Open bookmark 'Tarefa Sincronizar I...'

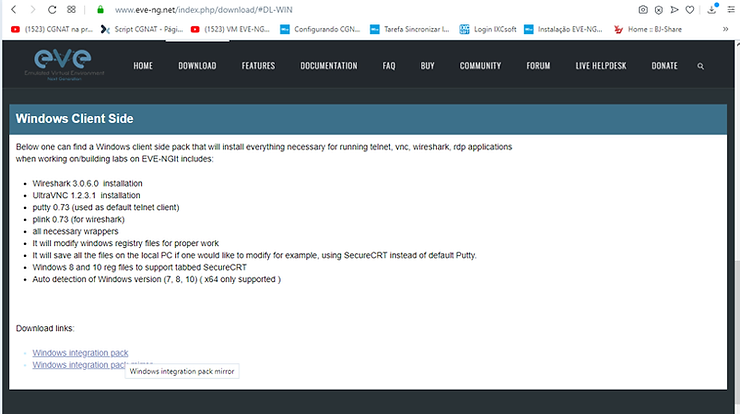point(410,29)
